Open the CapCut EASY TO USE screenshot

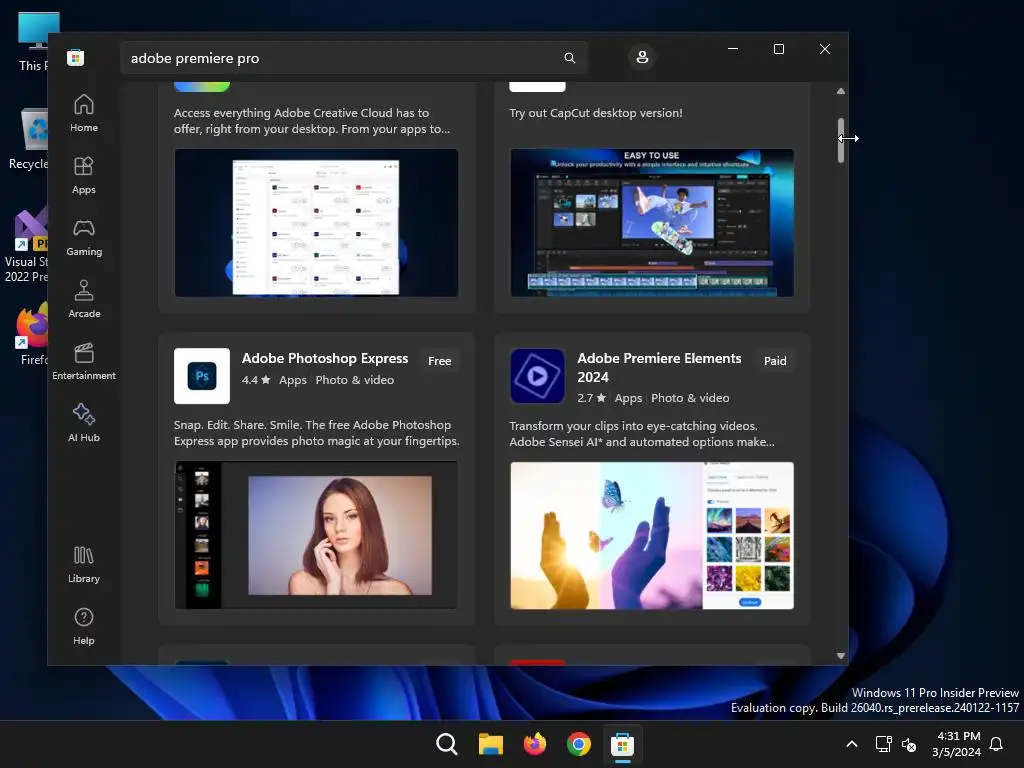(x=652, y=223)
